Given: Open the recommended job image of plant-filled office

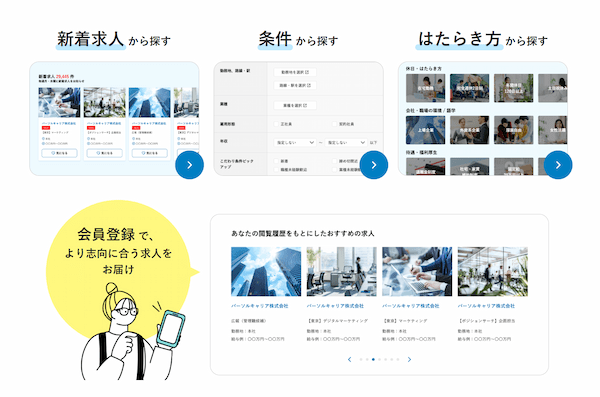Looking at the screenshot, I should tap(493, 271).
